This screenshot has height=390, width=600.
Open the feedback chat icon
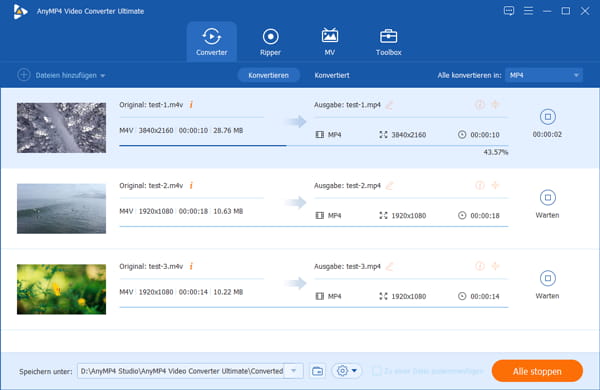[509, 11]
